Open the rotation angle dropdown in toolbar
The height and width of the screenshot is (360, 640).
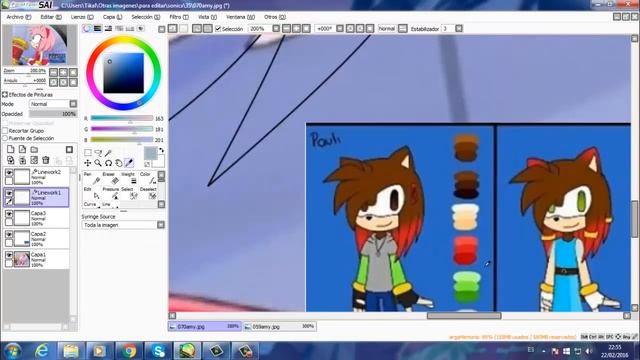coord(340,29)
